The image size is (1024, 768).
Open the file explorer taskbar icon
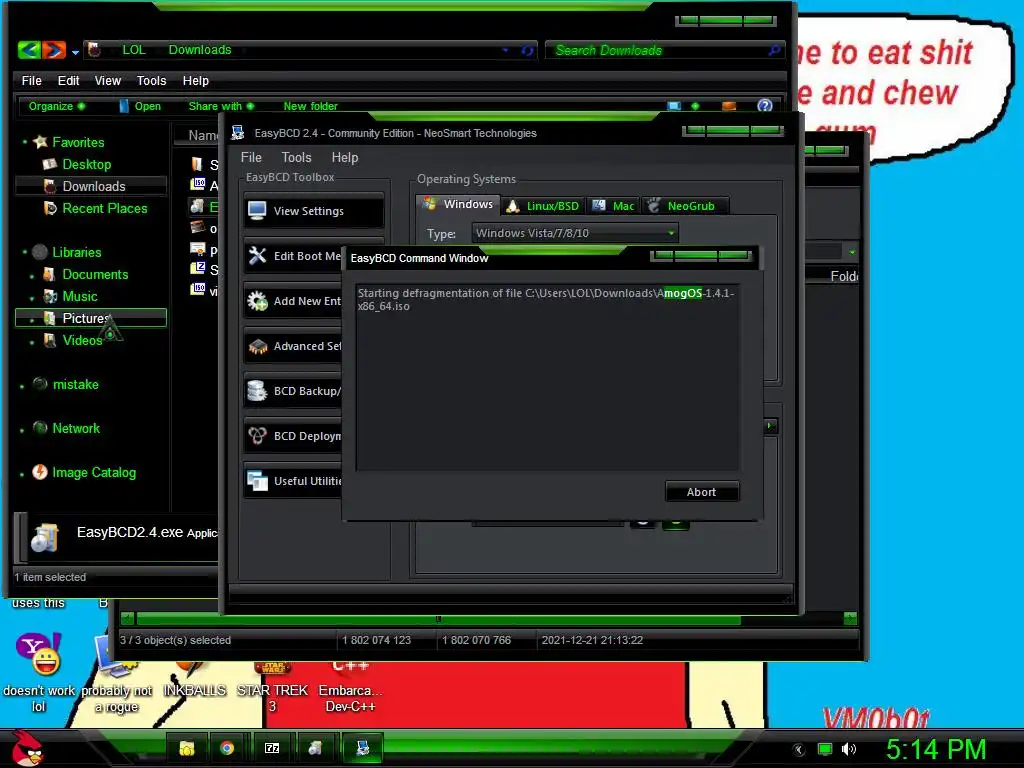click(x=187, y=748)
